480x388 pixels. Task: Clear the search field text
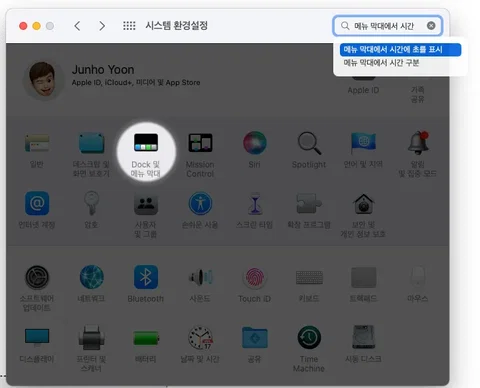click(431, 26)
